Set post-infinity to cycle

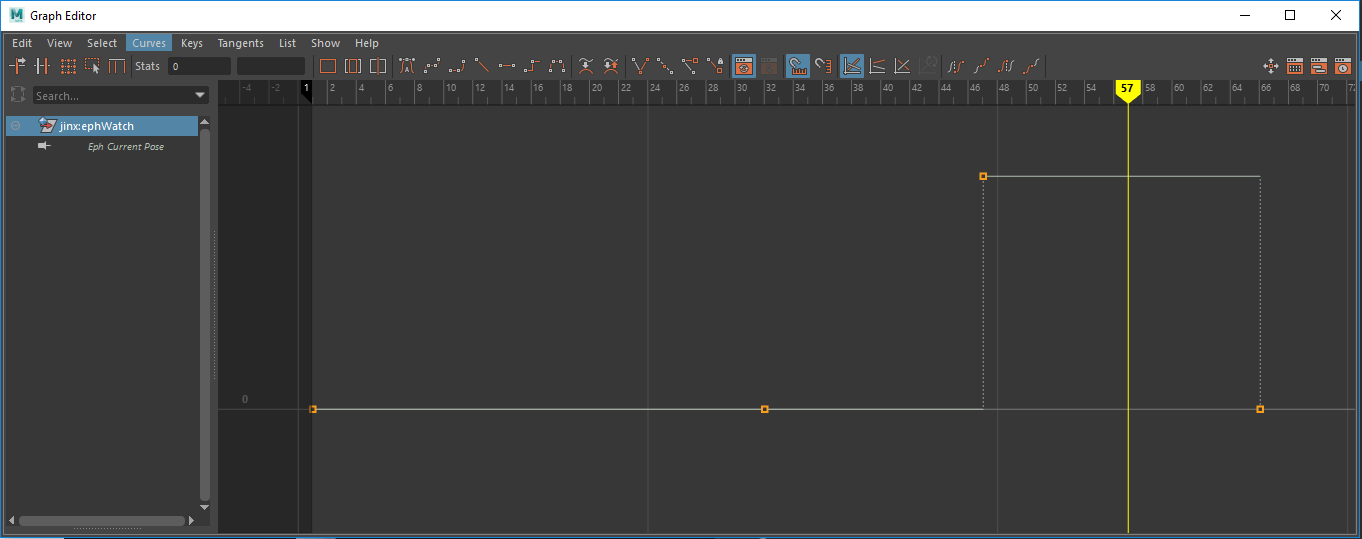[x=1006, y=66]
